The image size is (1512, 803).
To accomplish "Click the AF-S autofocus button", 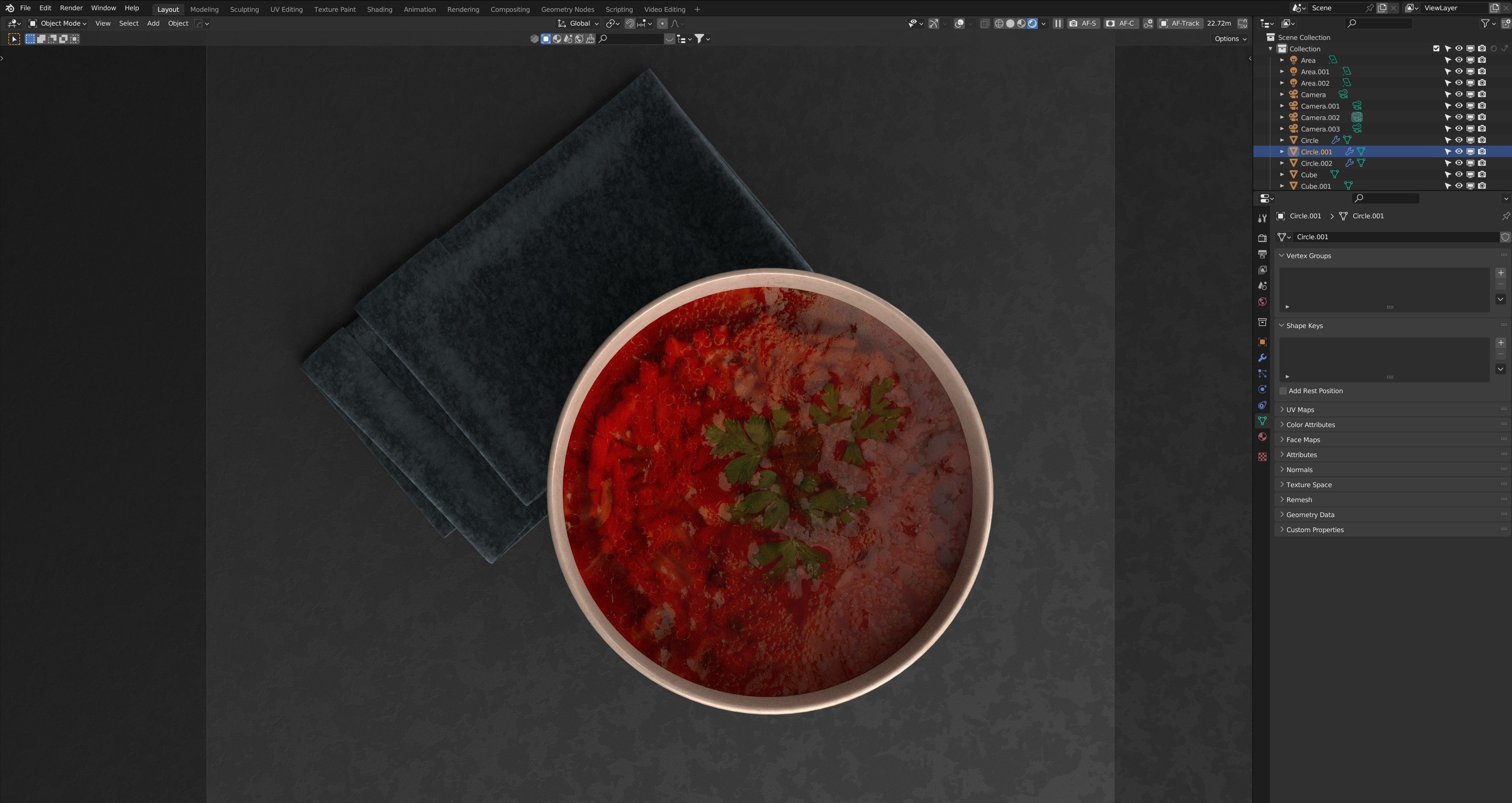I will (1083, 23).
